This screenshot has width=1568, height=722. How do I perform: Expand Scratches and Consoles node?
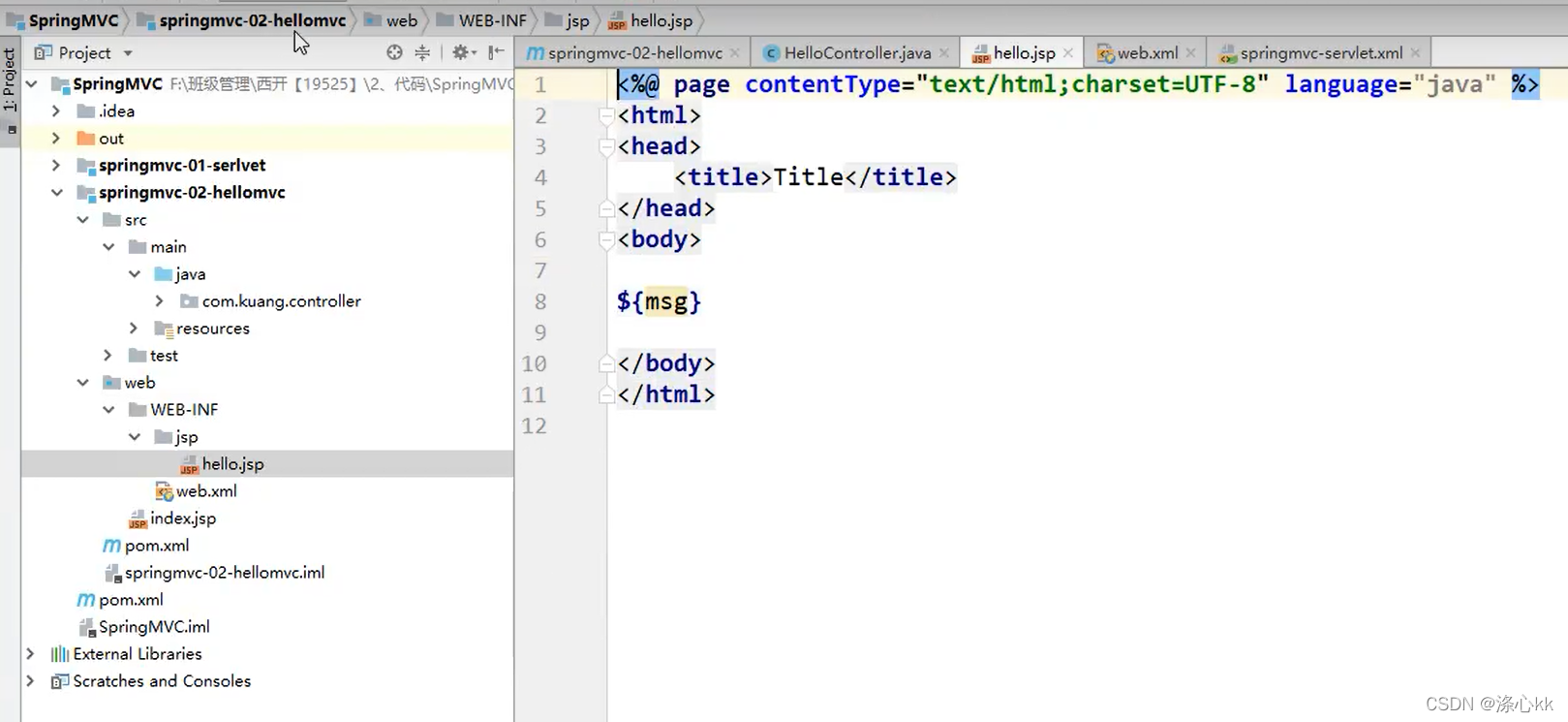30,681
